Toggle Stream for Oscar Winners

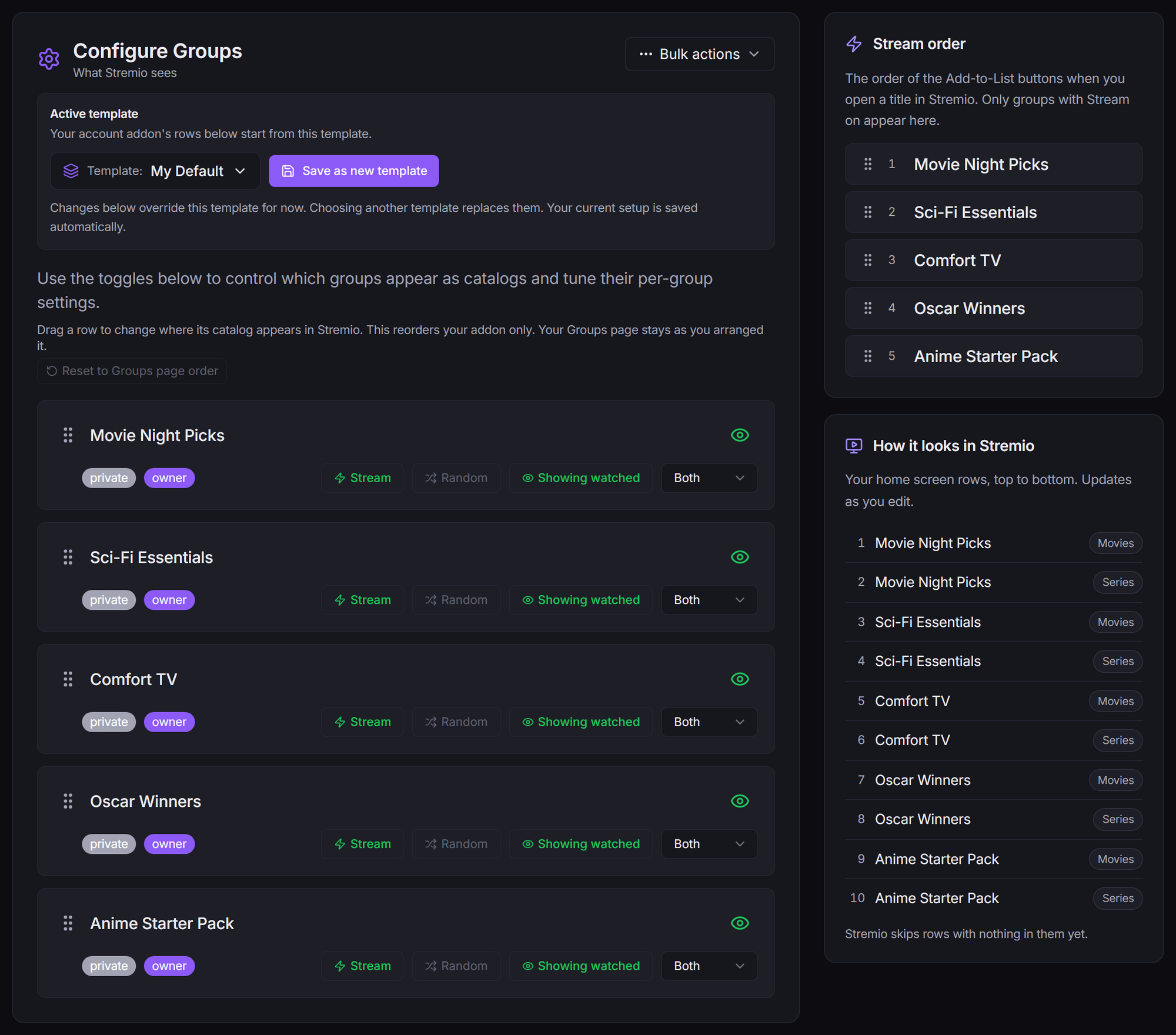pos(363,844)
